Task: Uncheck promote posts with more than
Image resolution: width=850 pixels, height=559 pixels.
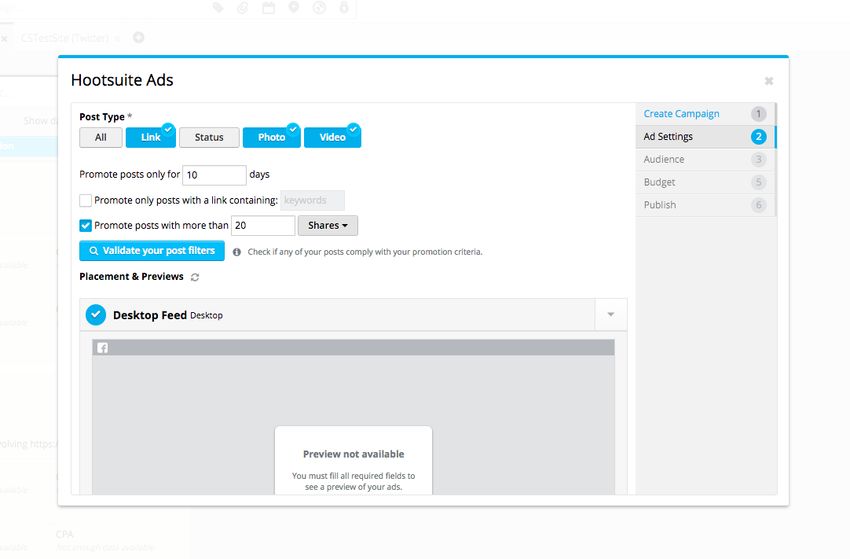Action: (x=85, y=225)
